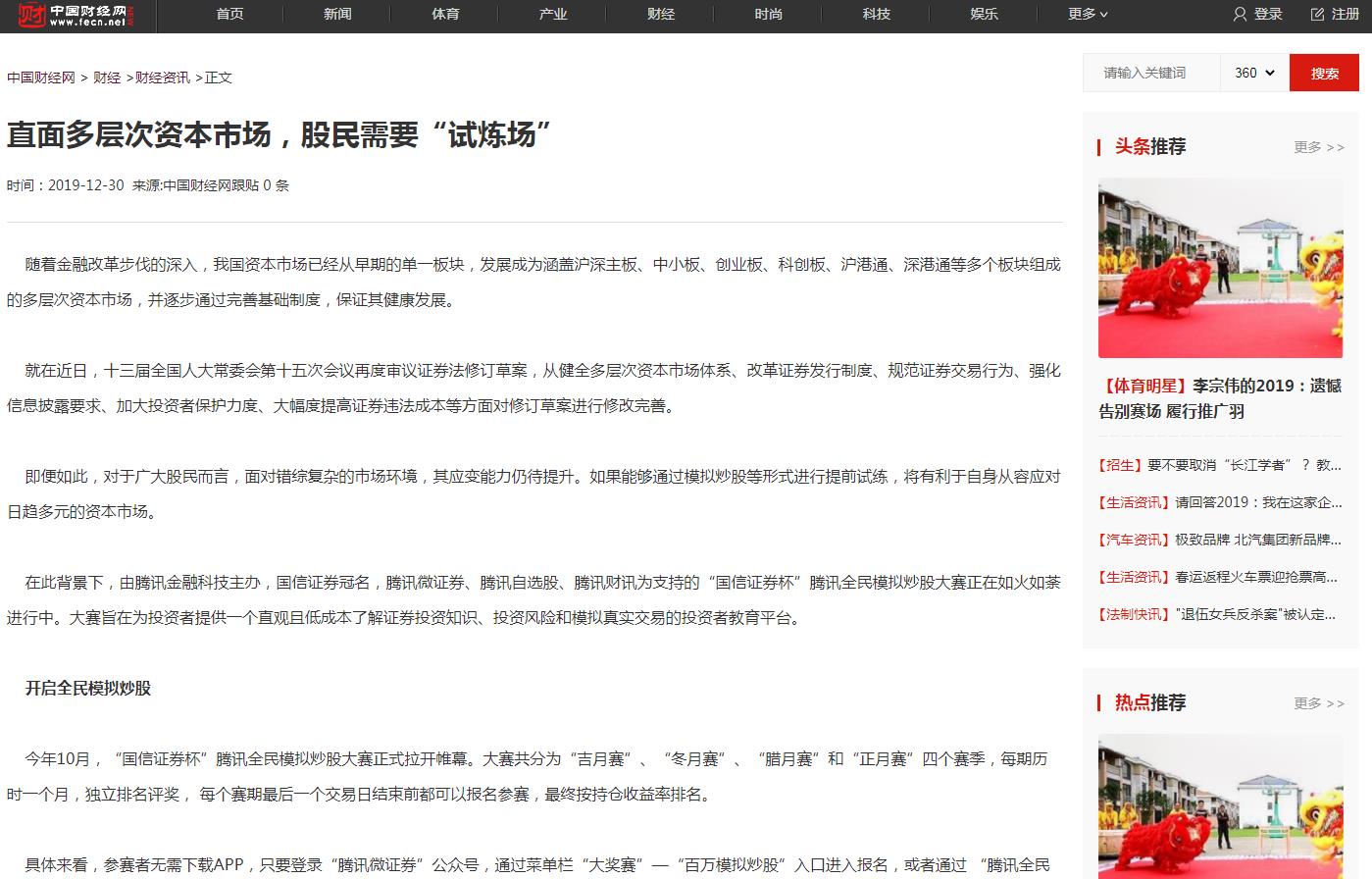Click 中国财经网 breadcrumb link
The width and height of the screenshot is (1372, 879).
41,78
